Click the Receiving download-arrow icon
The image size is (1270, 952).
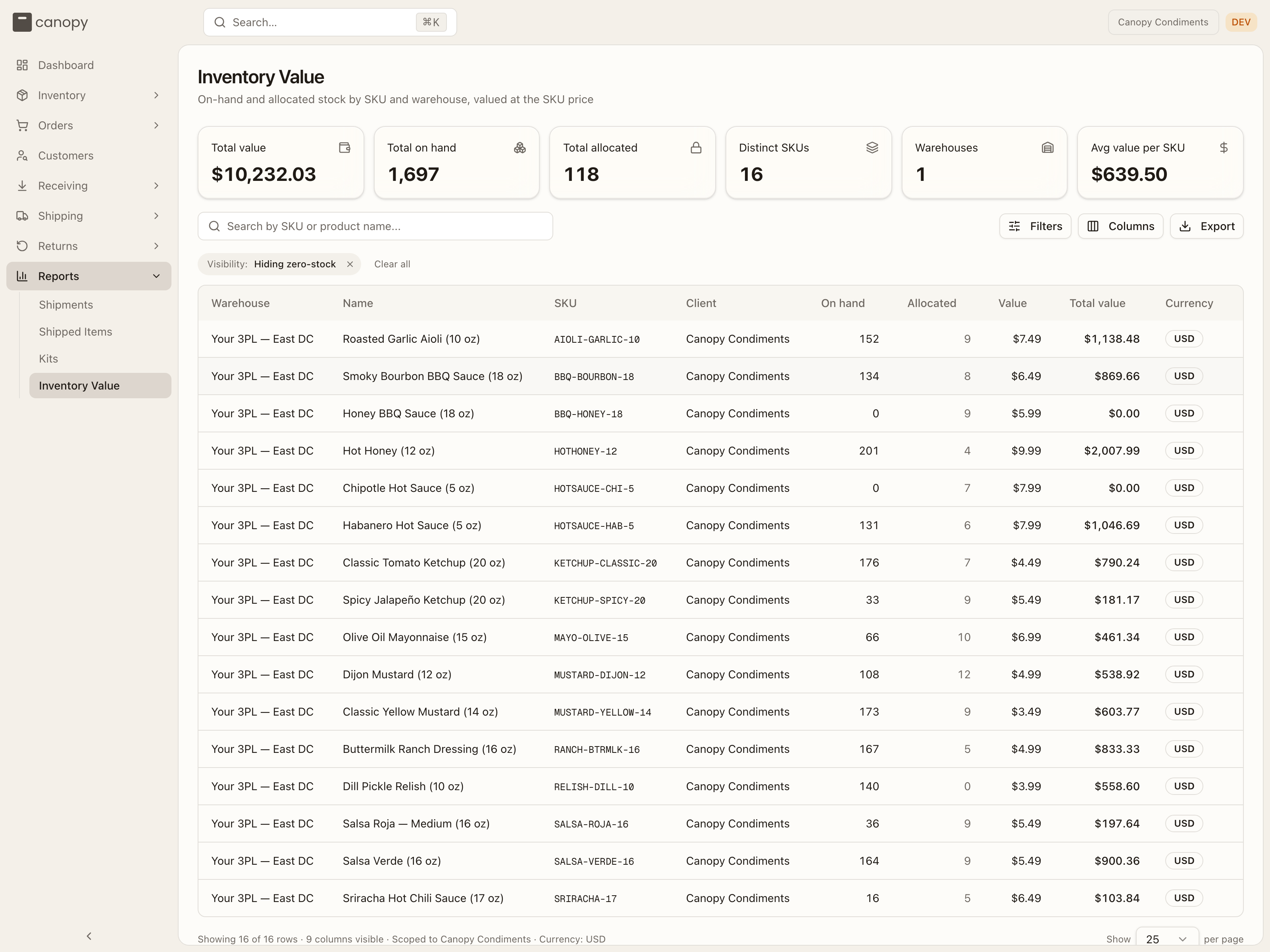(x=22, y=186)
